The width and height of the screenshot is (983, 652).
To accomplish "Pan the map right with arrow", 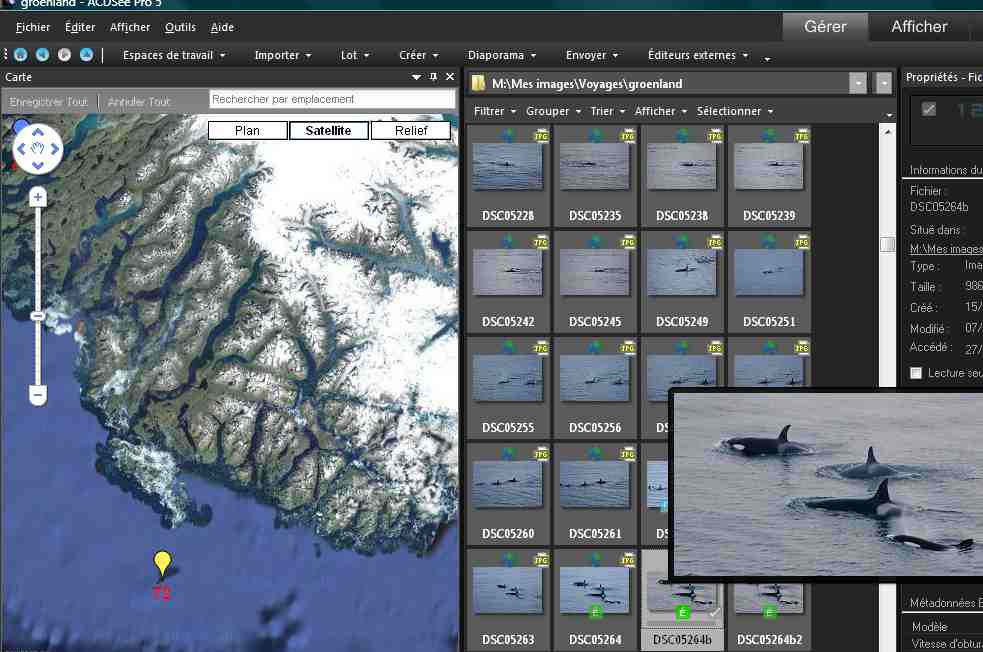I will (55, 149).
